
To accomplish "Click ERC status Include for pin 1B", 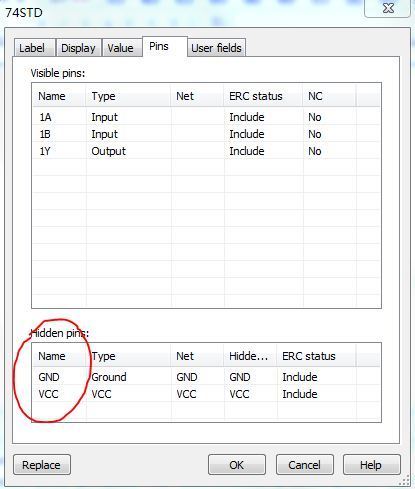I will (x=247, y=134).
